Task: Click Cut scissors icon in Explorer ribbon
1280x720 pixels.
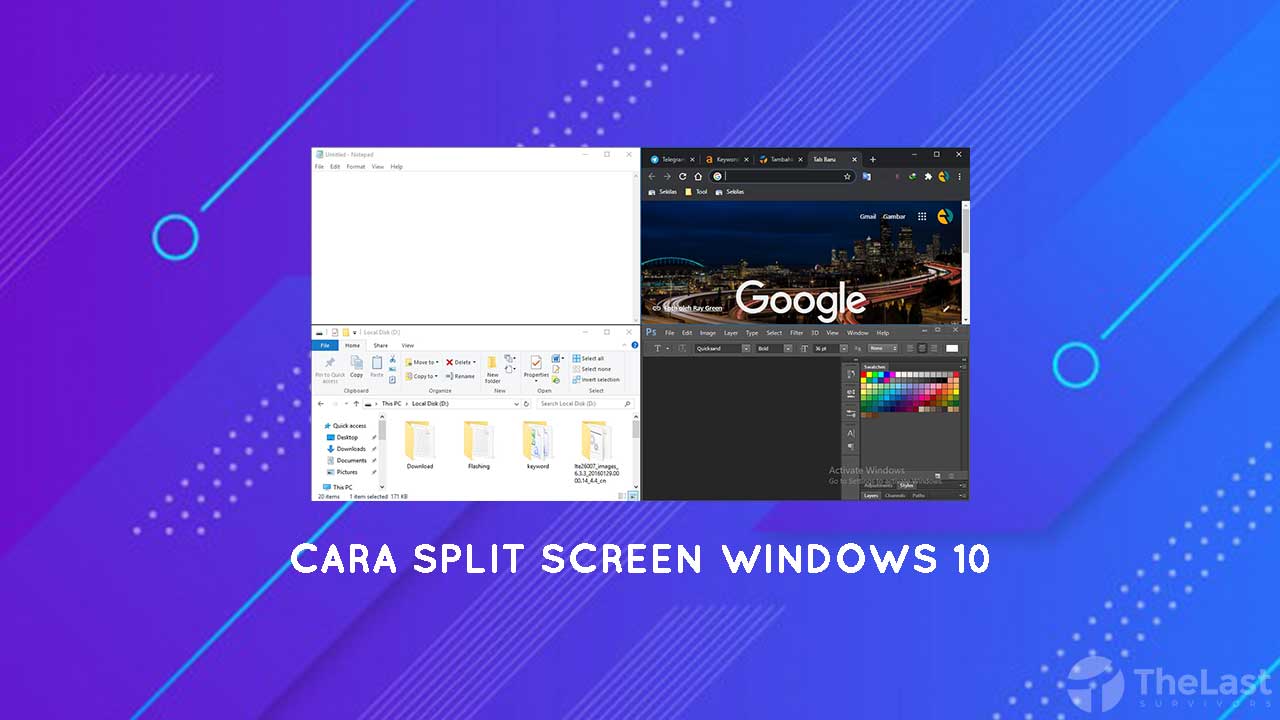Action: coord(393,358)
